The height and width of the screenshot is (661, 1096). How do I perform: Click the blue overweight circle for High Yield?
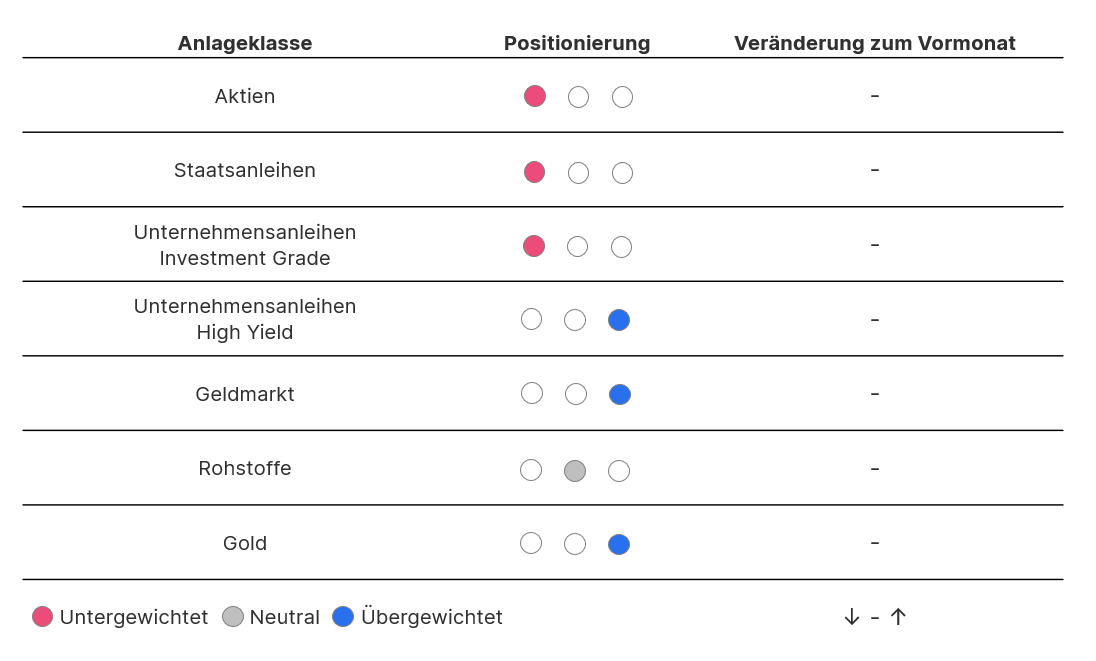click(x=619, y=320)
